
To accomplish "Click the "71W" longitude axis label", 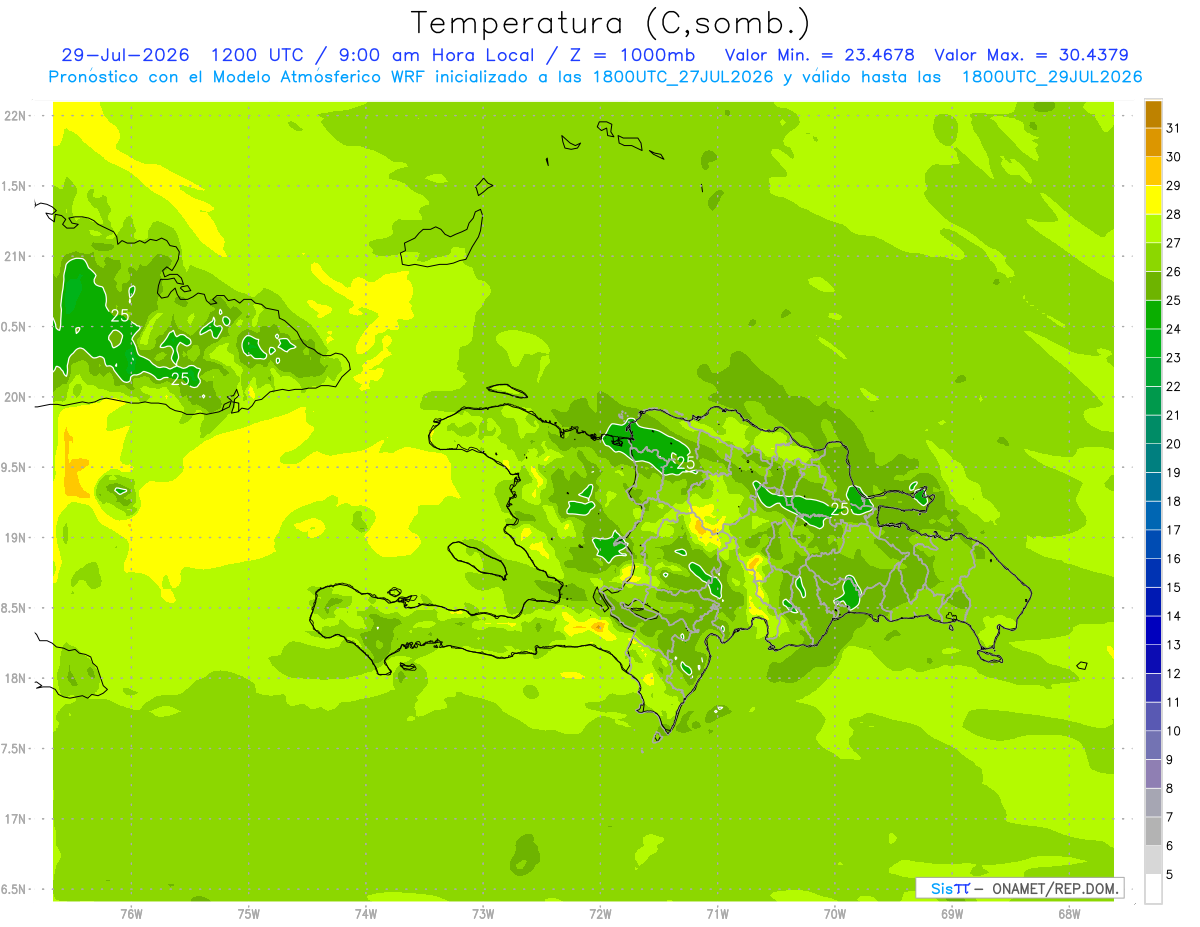I will tap(717, 913).
